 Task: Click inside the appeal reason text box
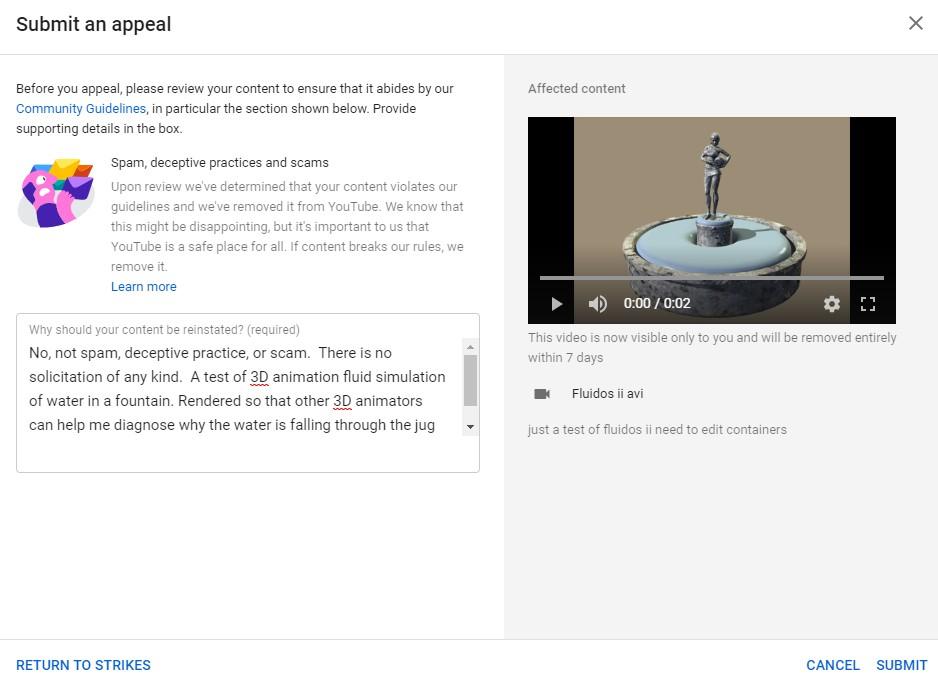(x=248, y=393)
